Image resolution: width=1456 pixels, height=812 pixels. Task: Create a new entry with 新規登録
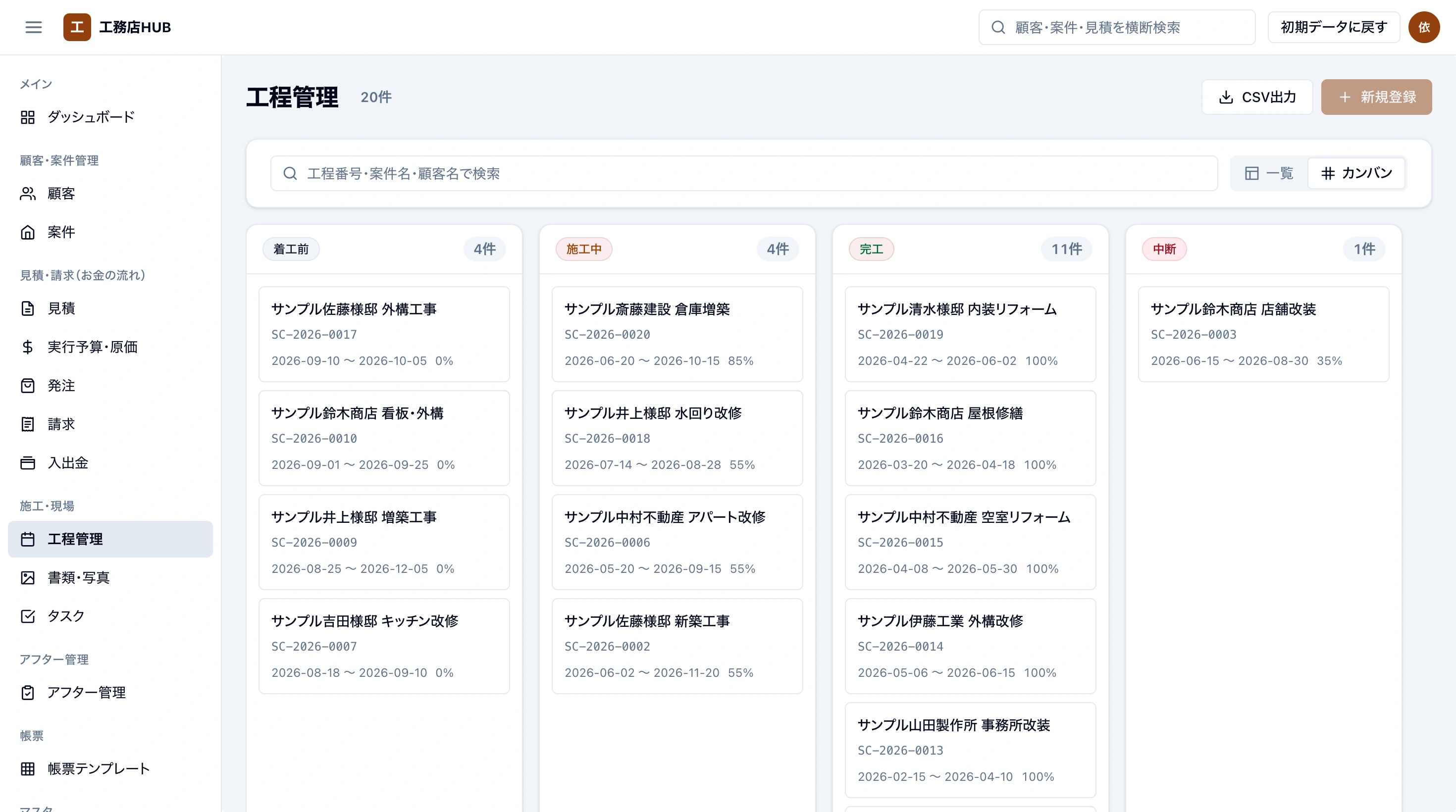pyautogui.click(x=1376, y=97)
